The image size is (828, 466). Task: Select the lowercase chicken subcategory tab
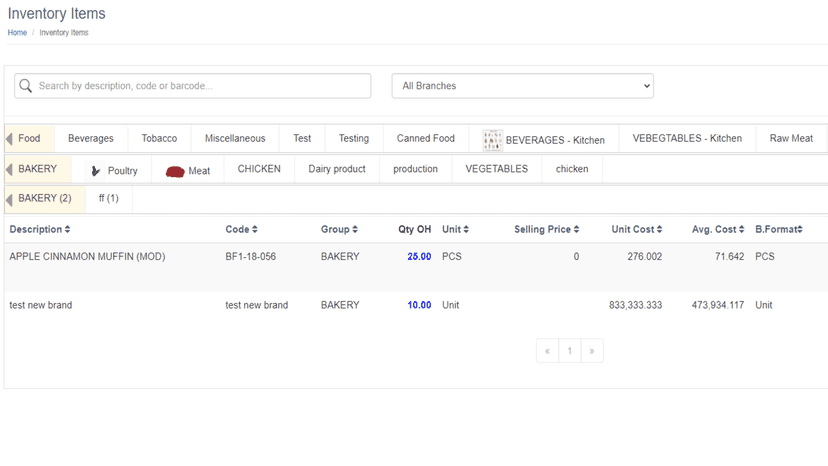(572, 169)
